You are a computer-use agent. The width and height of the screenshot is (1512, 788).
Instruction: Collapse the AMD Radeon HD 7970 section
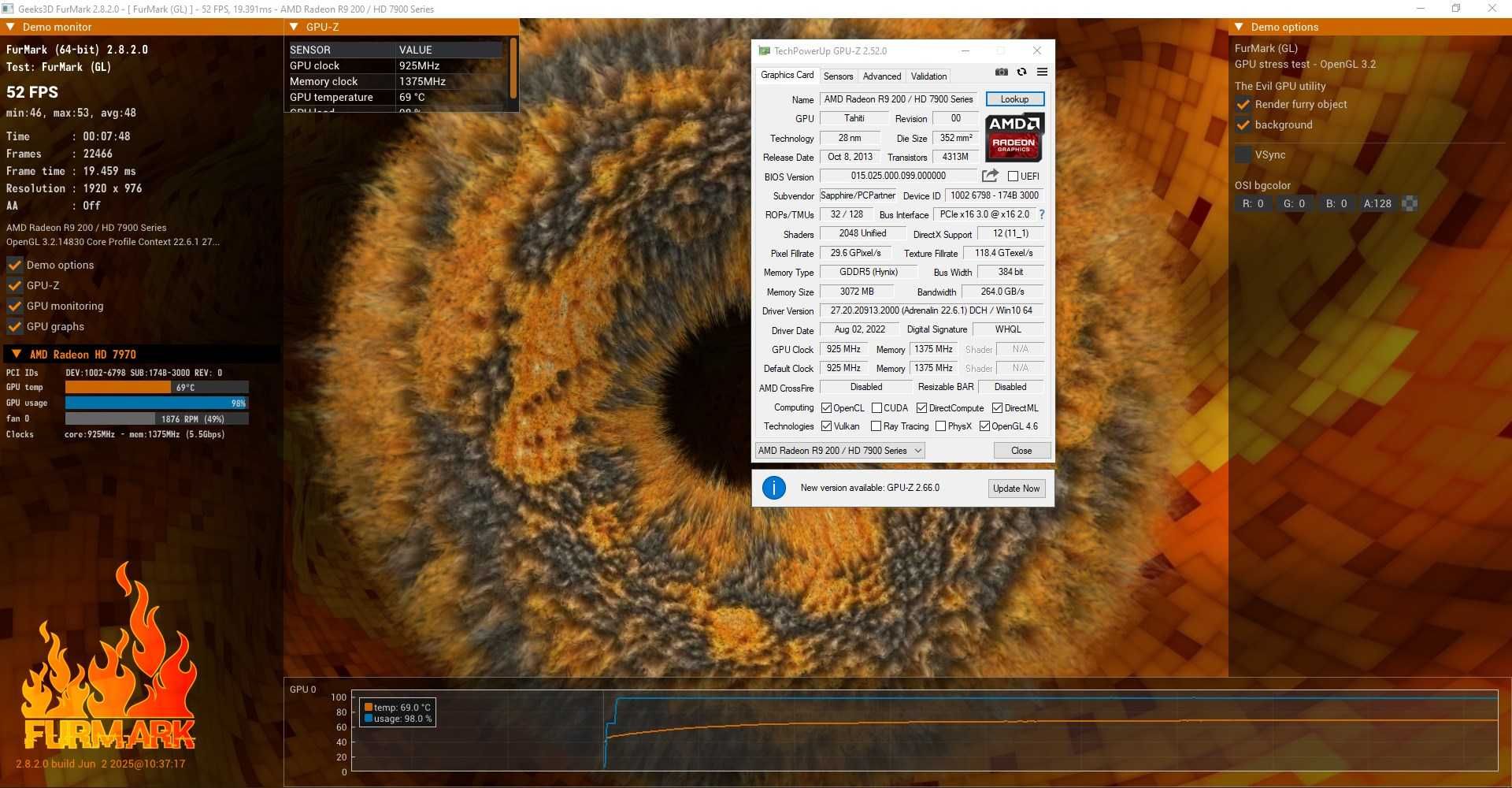pos(17,354)
